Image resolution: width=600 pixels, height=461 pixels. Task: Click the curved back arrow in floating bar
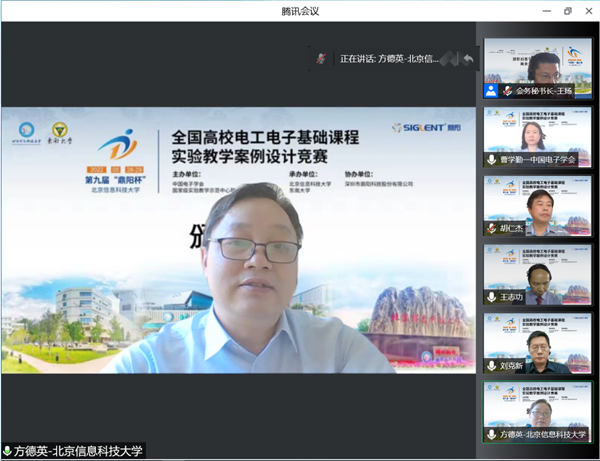click(467, 59)
